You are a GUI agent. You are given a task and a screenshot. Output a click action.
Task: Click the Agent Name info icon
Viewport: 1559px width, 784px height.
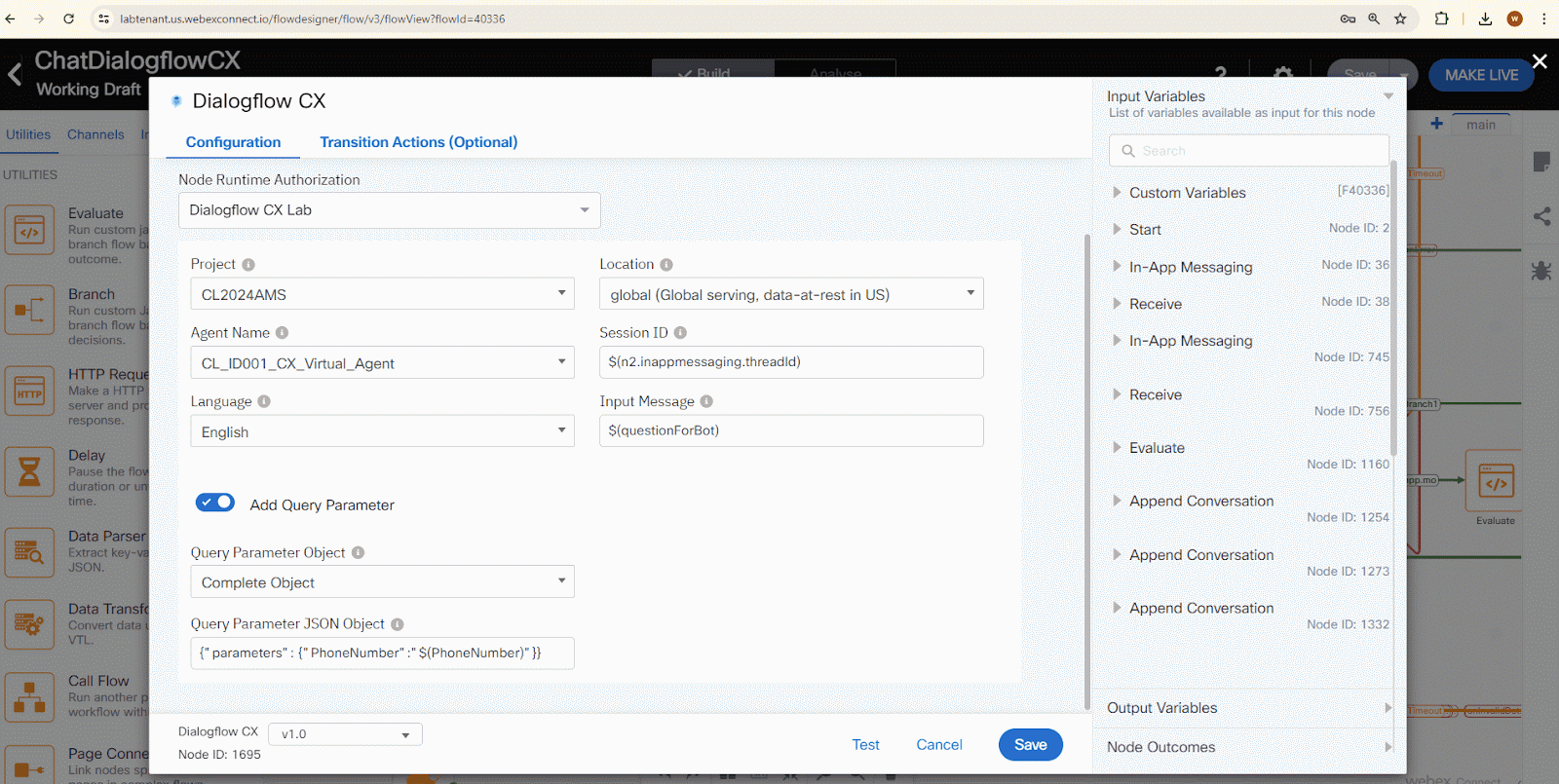pyautogui.click(x=282, y=333)
